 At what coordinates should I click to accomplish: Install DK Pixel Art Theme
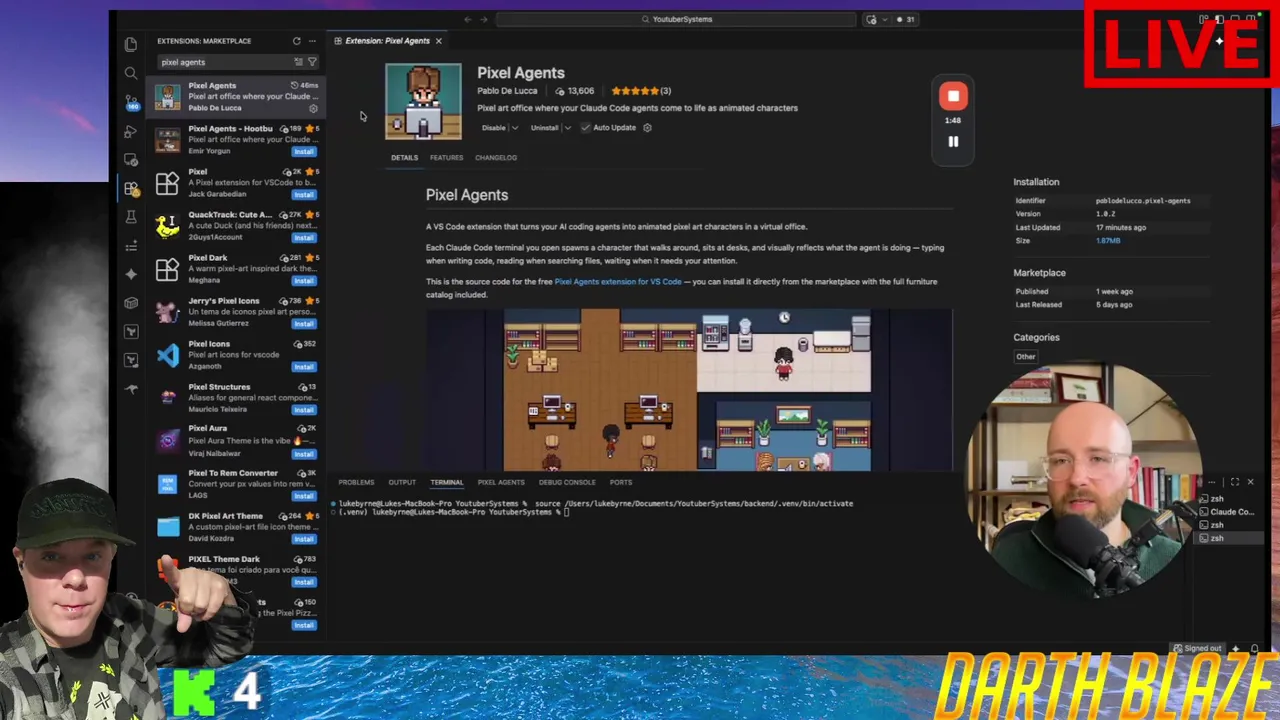coord(304,538)
